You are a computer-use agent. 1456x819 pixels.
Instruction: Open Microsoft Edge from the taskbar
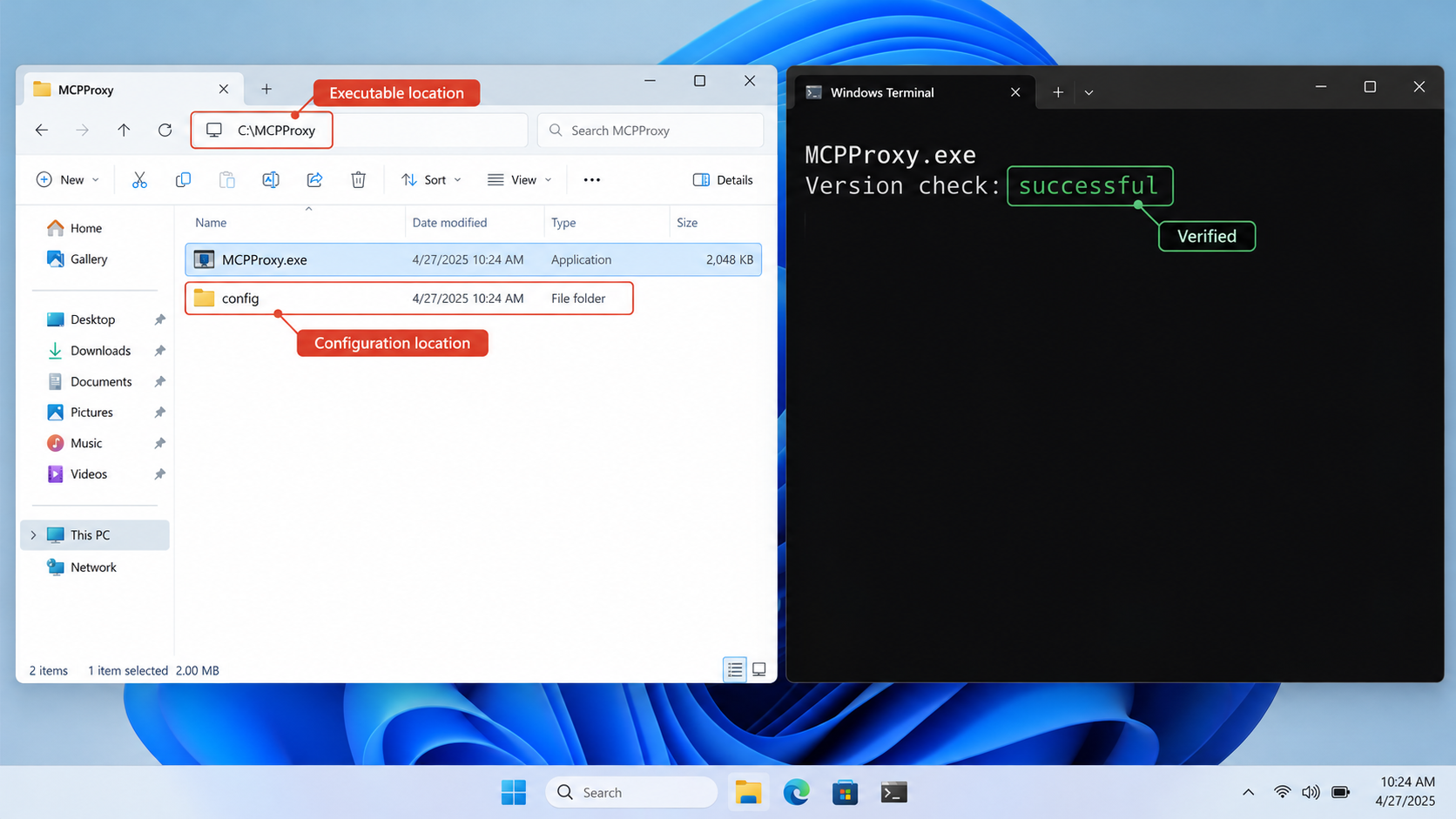(x=796, y=792)
